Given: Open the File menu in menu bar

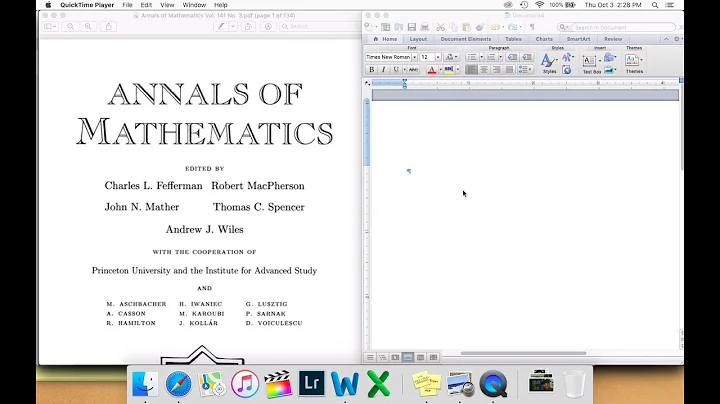Looking at the screenshot, I should click(127, 5).
